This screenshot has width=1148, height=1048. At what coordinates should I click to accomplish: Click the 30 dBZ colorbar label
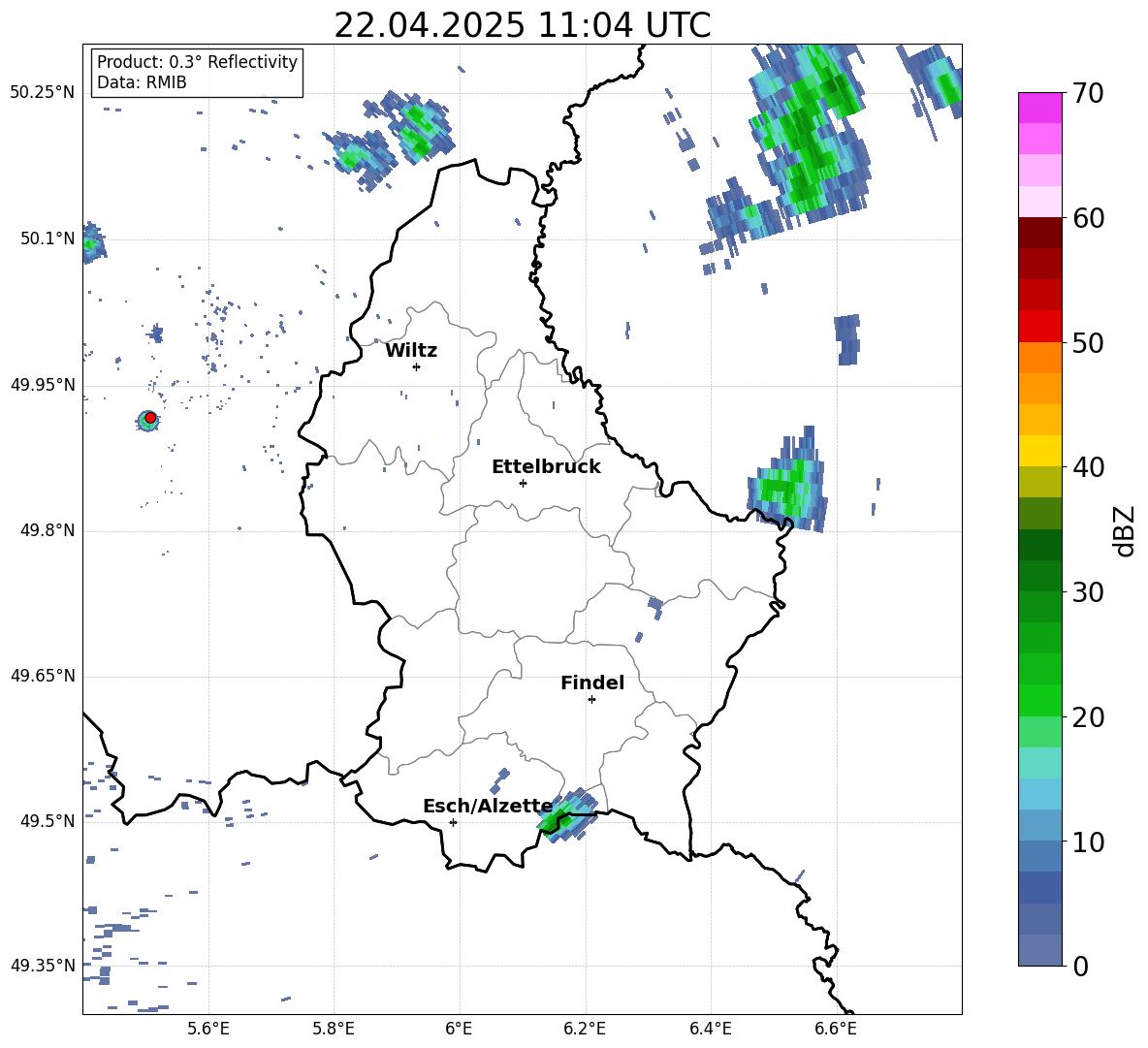1088,592
